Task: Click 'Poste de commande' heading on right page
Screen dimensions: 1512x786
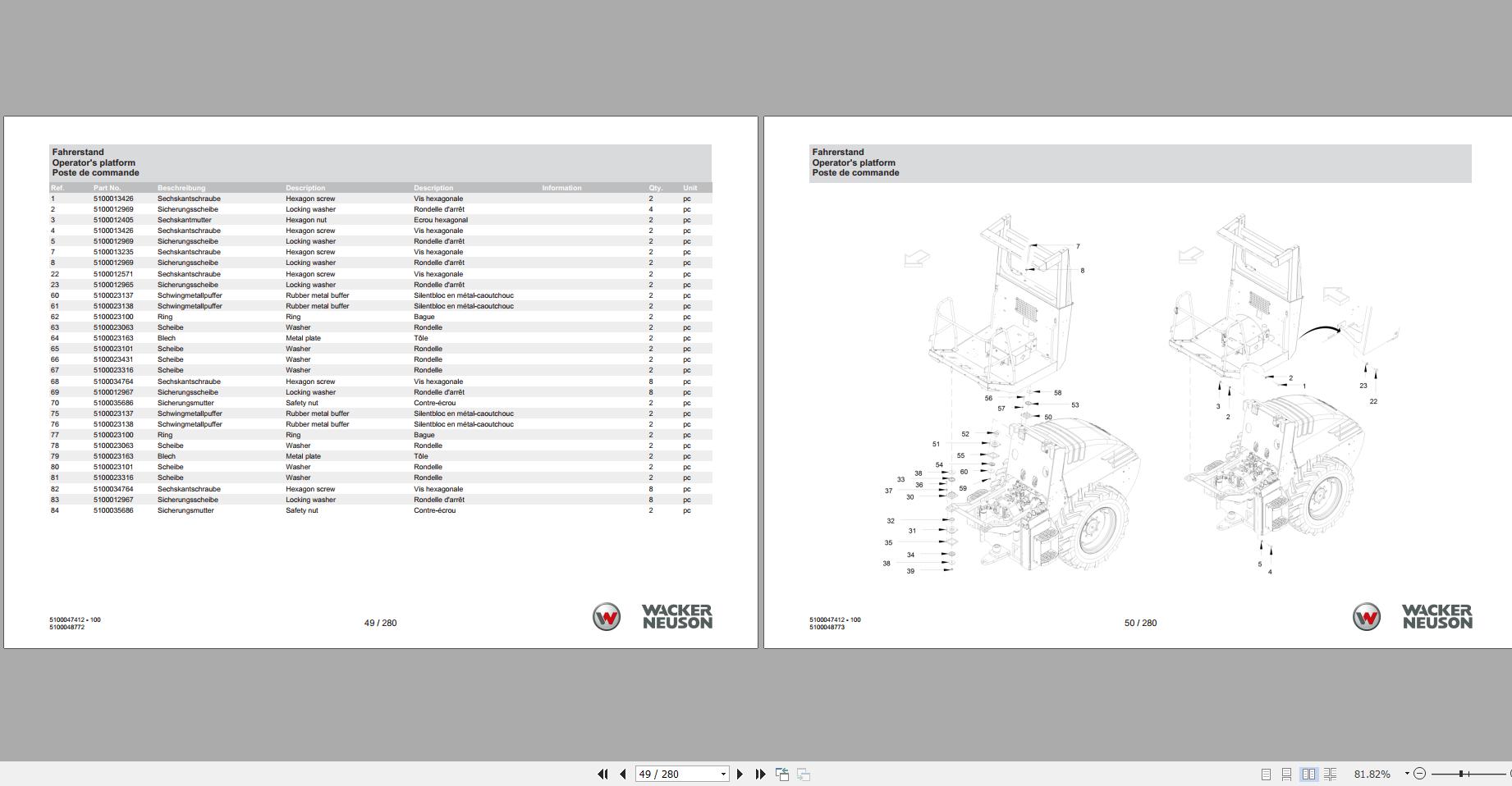Action: (x=855, y=172)
